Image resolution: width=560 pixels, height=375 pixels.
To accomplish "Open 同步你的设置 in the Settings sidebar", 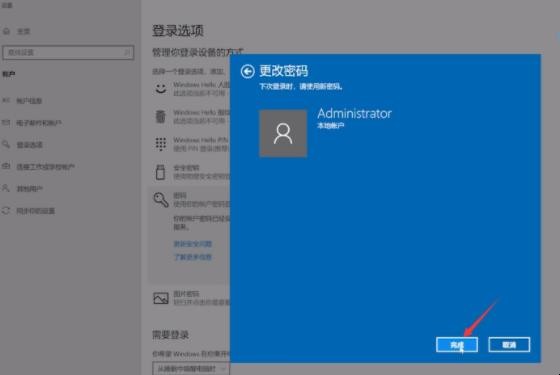I will [35, 211].
